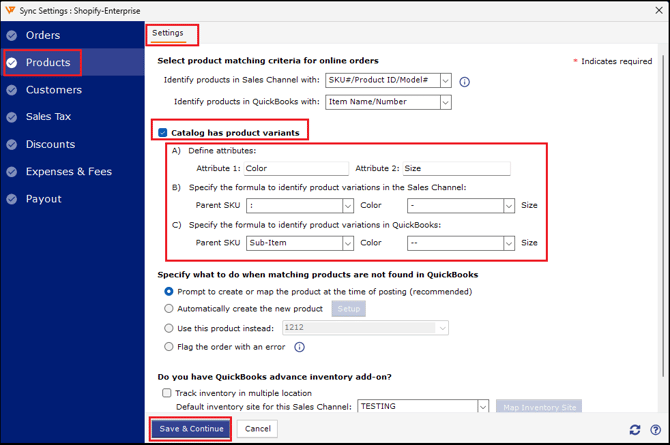
Task: Uncheck Catalog has product variants
Action: click(x=163, y=132)
